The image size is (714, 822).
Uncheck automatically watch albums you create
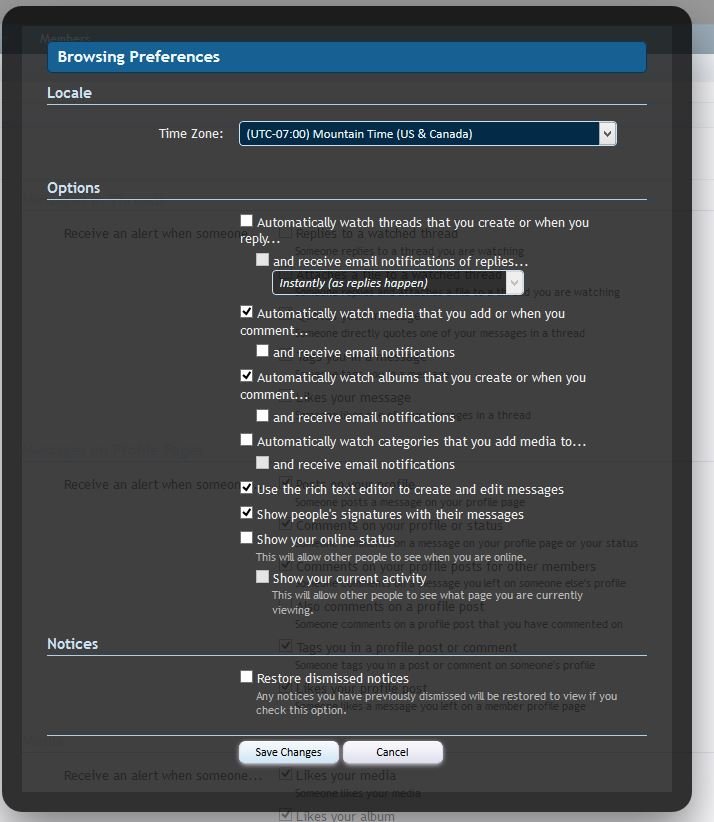[x=246, y=376]
